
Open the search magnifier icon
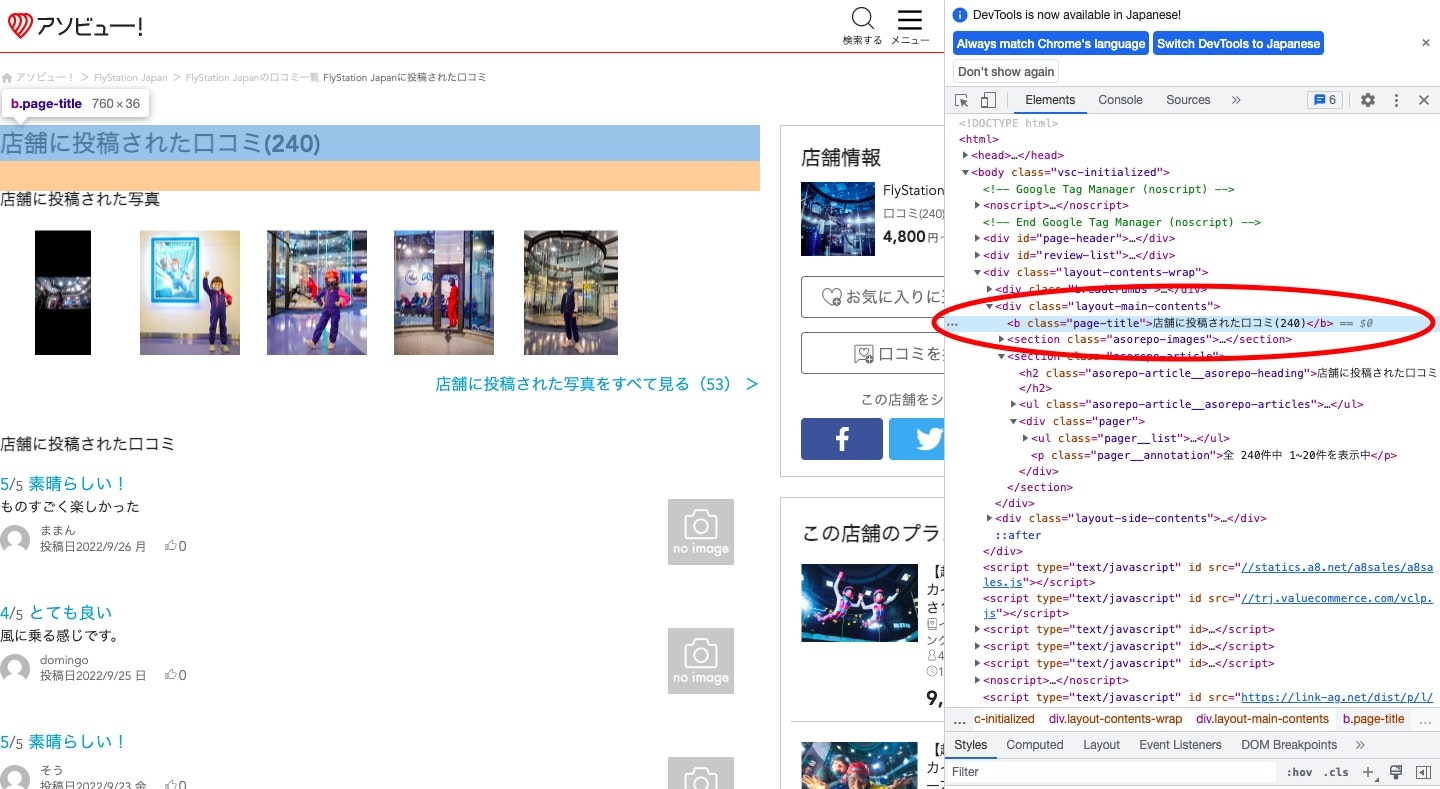[862, 19]
